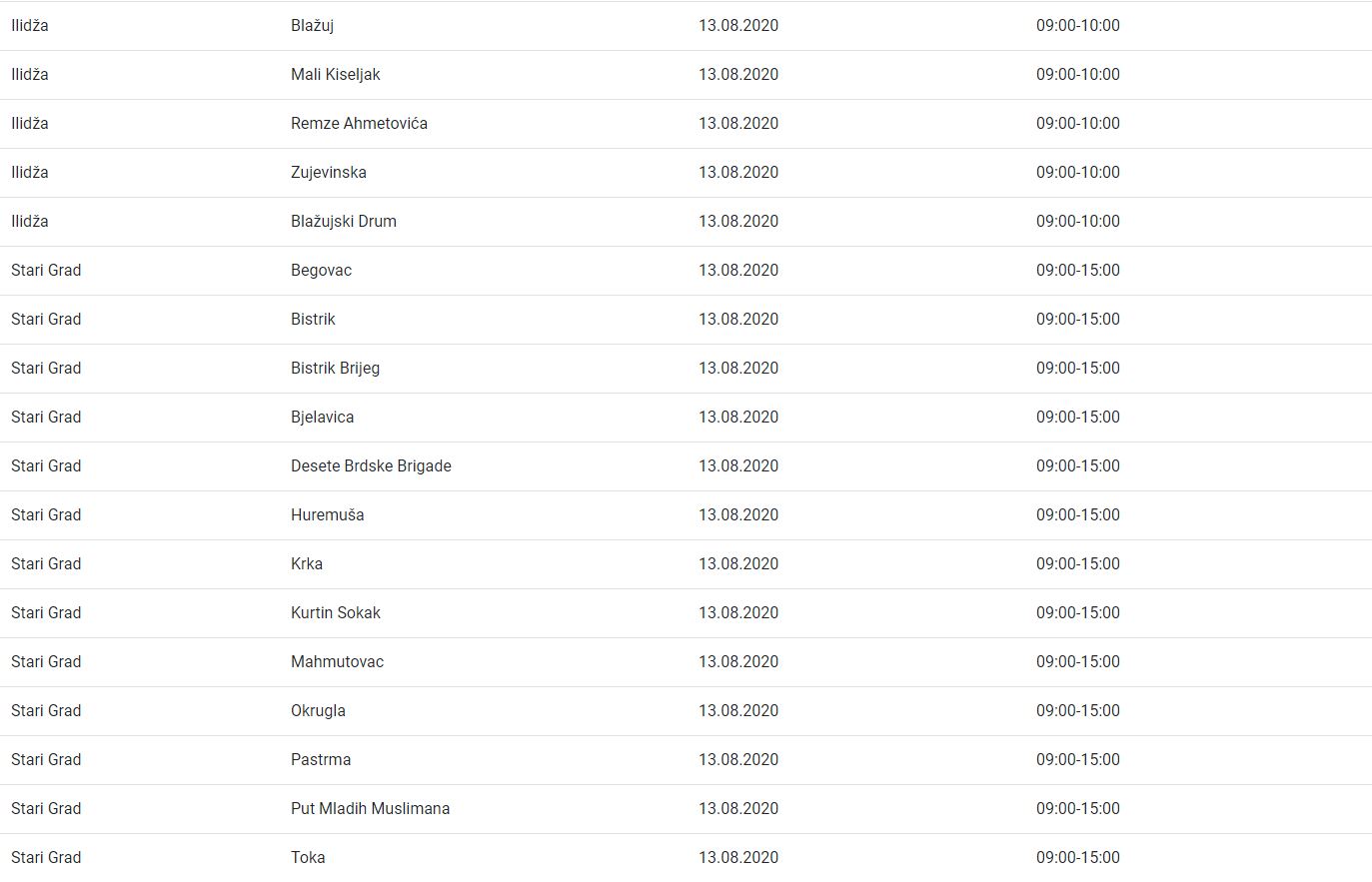Click the Bistrik Brijeg street name
1372x882 pixels.
335,369
